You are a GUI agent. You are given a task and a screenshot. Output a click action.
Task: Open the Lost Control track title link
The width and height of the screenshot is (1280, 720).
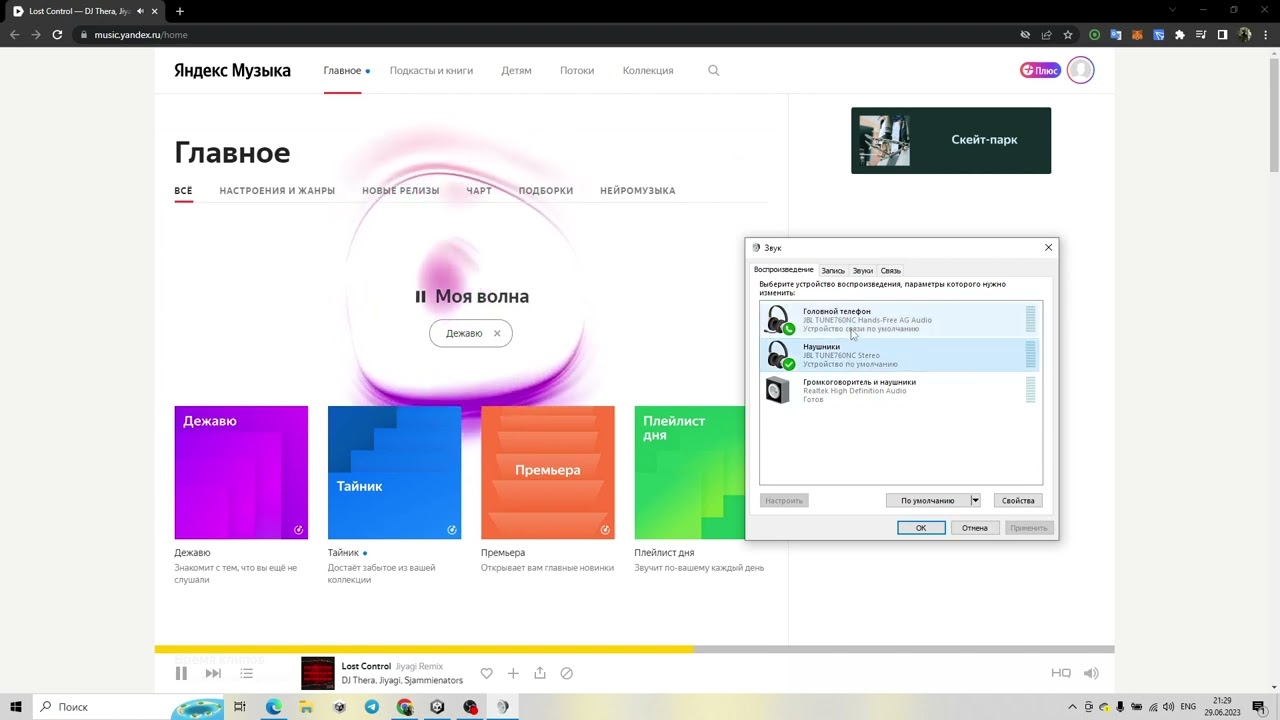pos(366,666)
